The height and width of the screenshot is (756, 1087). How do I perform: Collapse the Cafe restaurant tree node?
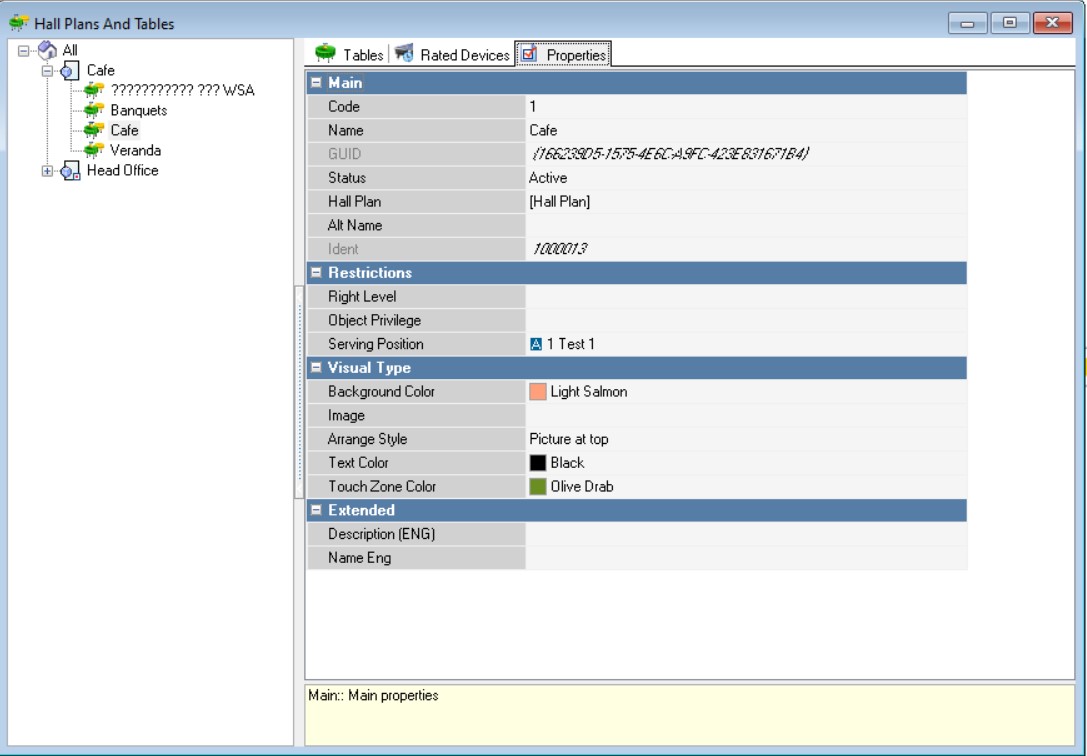click(47, 71)
